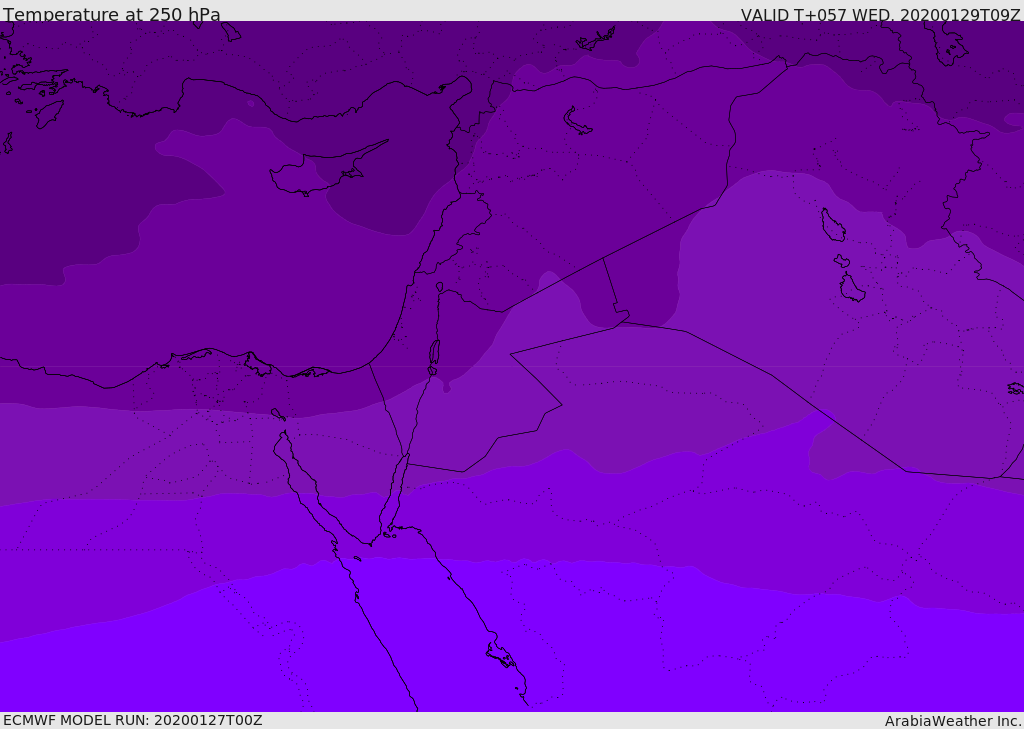The height and width of the screenshot is (729, 1024).
Task: Click the "ArabiaWeather Inc." credit text
Action: click(x=953, y=721)
